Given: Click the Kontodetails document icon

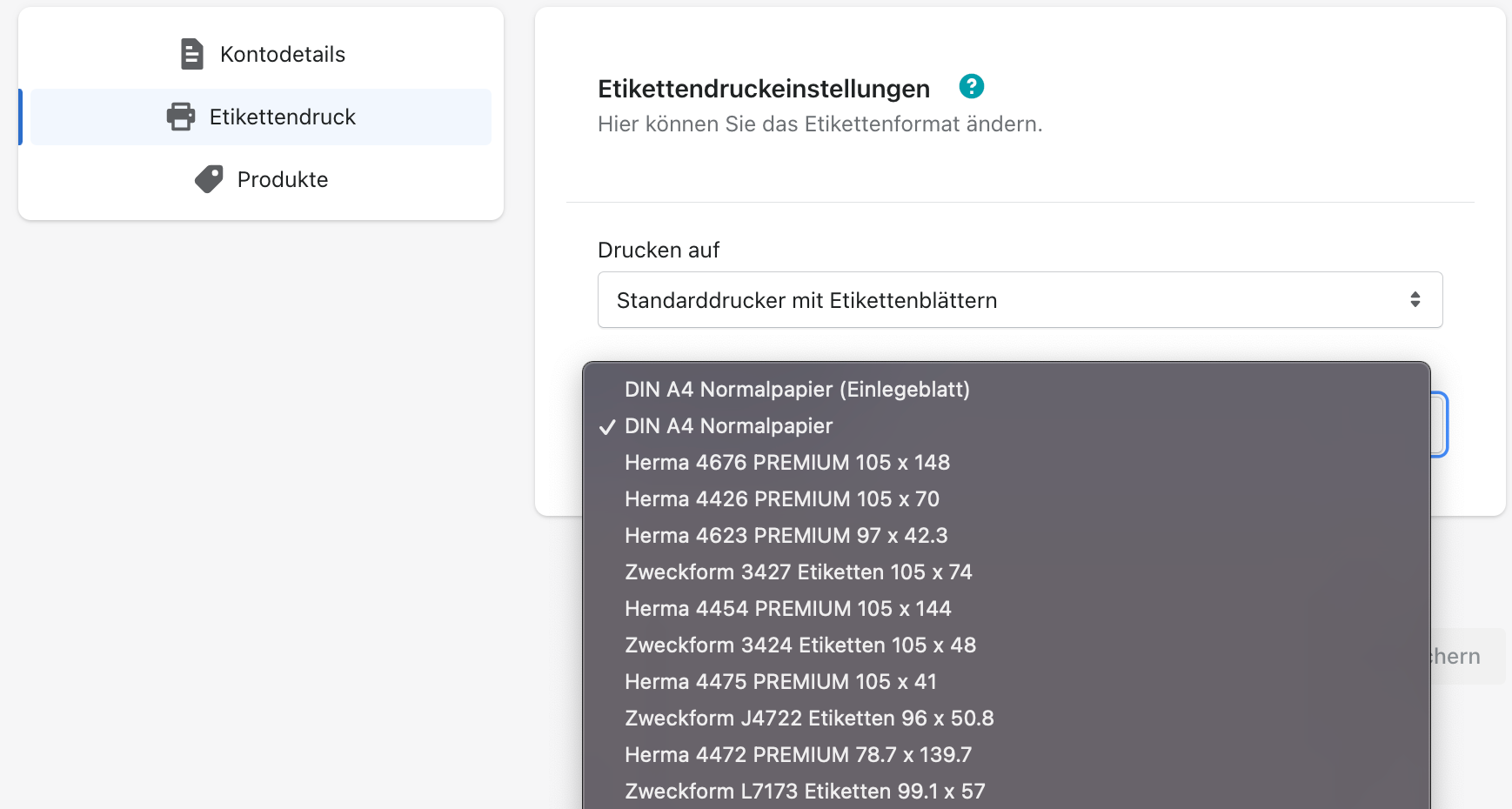Looking at the screenshot, I should tap(191, 54).
